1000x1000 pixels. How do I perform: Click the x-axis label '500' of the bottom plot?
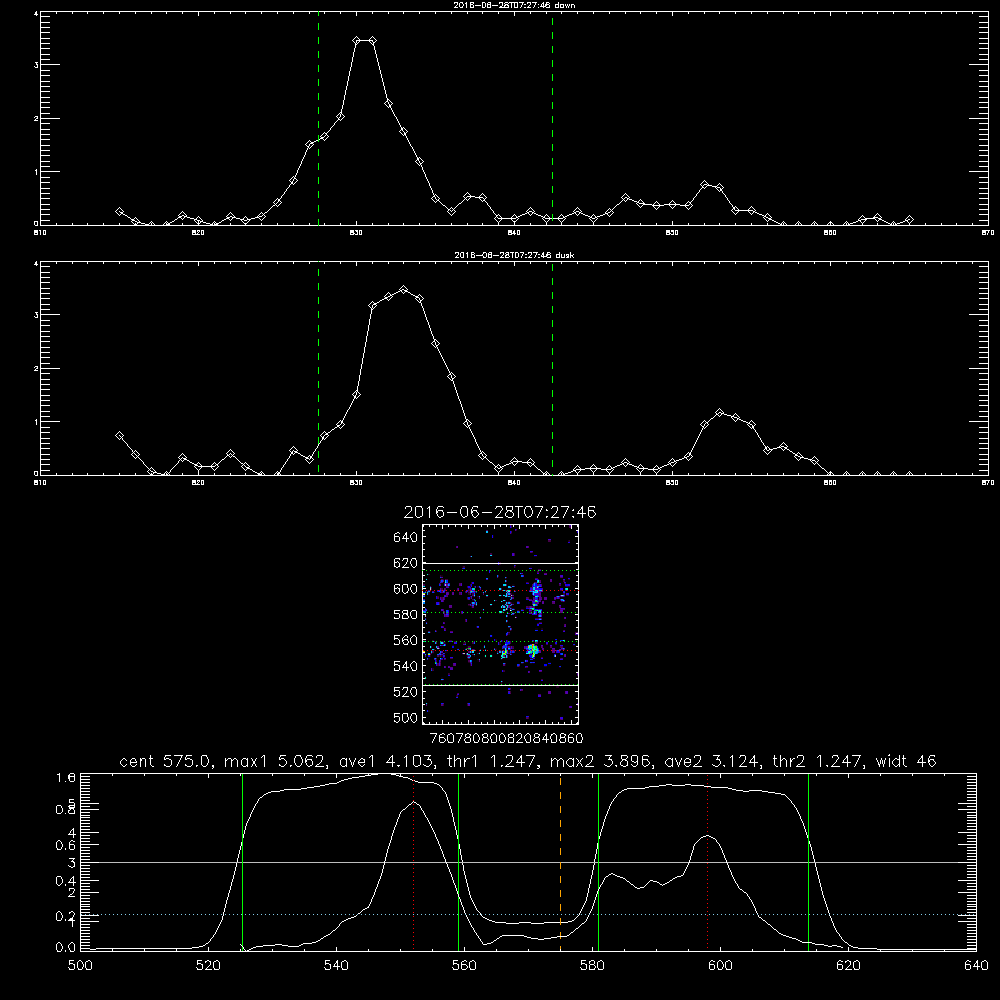coord(80,966)
